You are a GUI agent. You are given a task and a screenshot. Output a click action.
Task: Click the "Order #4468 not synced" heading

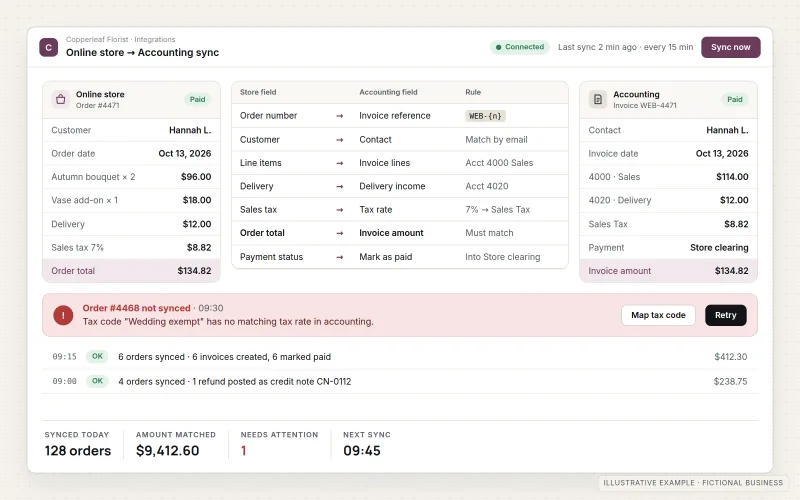[x=136, y=308]
